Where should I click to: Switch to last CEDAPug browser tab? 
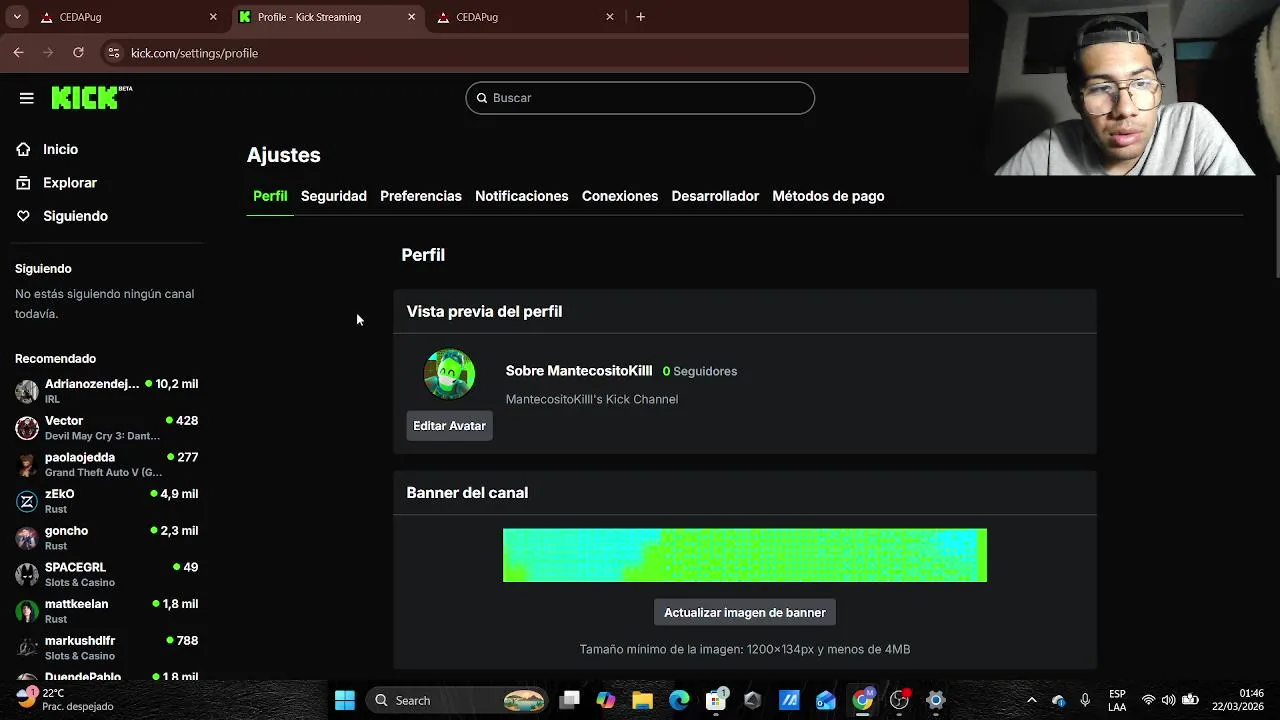pyautogui.click(x=525, y=17)
